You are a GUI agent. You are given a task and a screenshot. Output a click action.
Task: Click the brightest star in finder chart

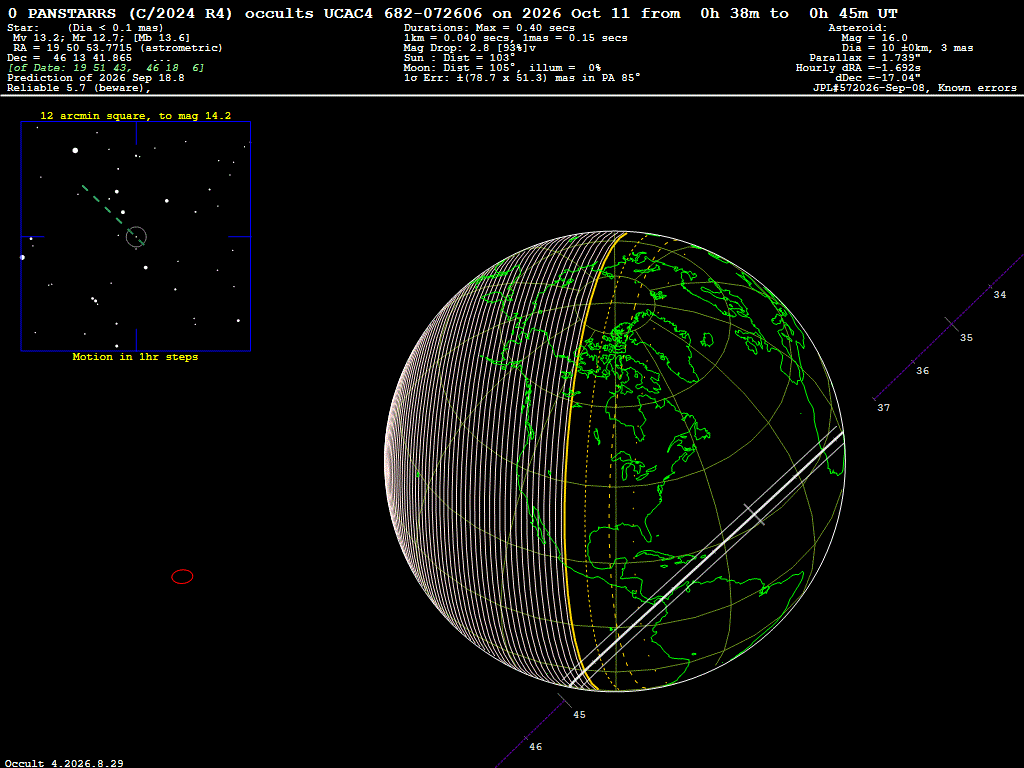(x=75, y=150)
